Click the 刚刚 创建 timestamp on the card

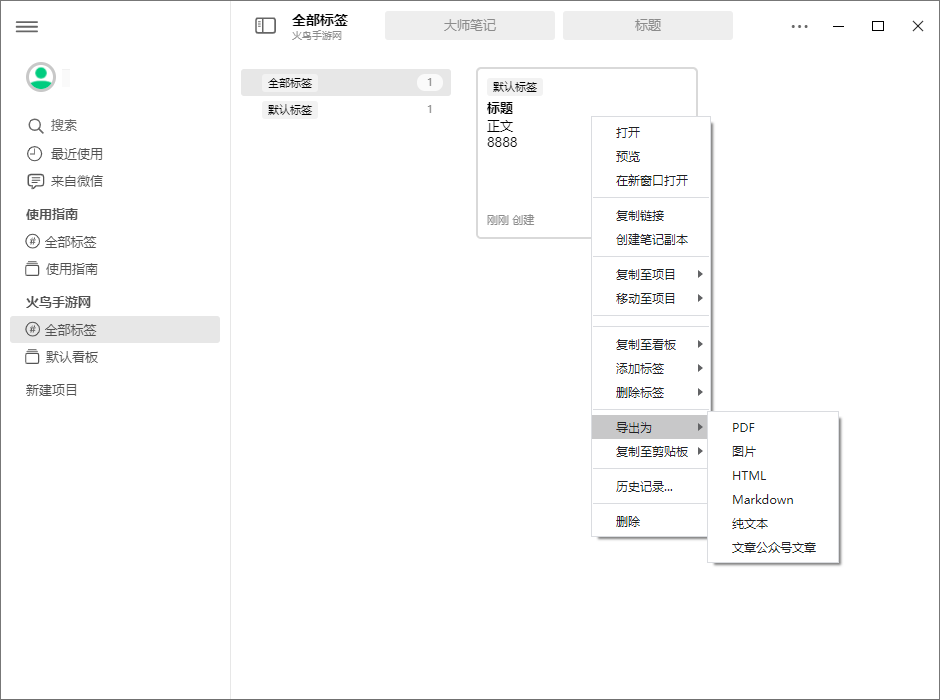point(510,220)
